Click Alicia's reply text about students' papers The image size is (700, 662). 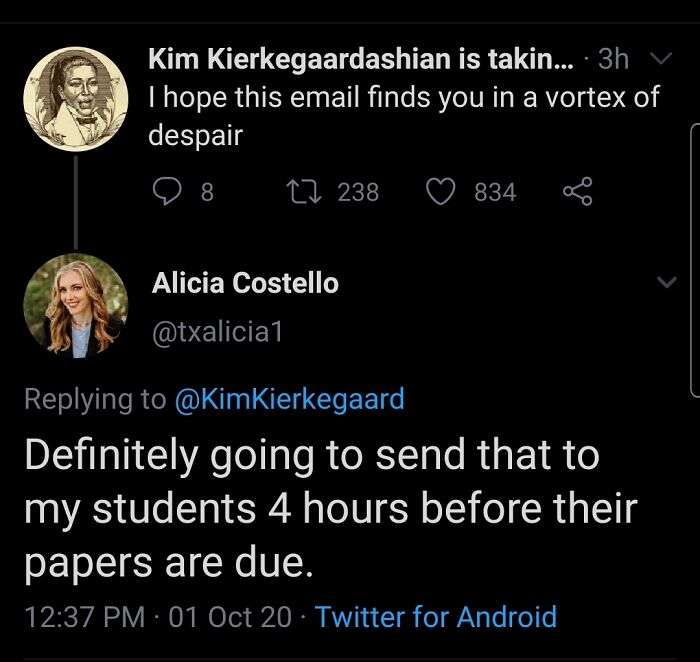coord(330,510)
